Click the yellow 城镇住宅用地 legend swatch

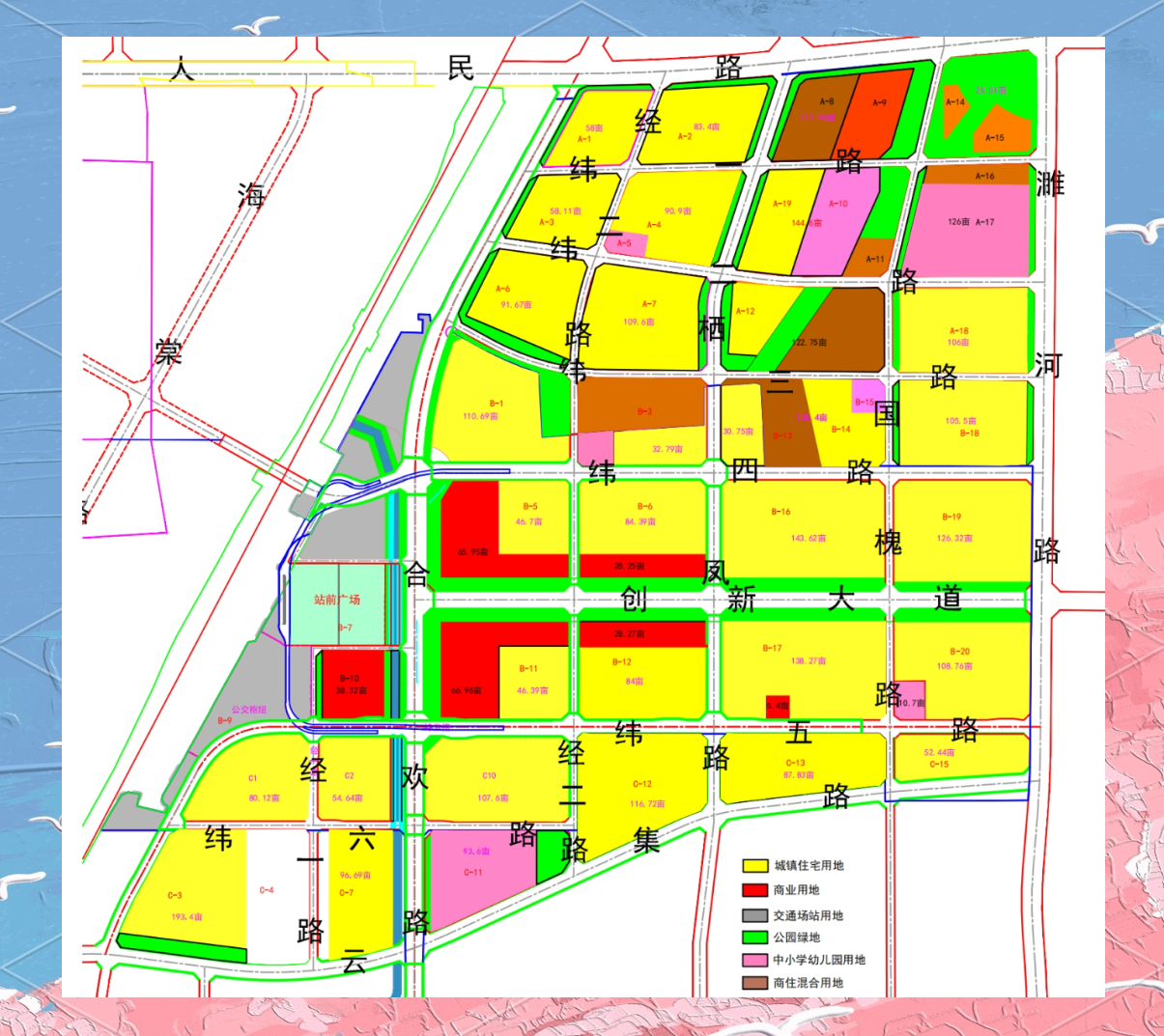point(755,866)
